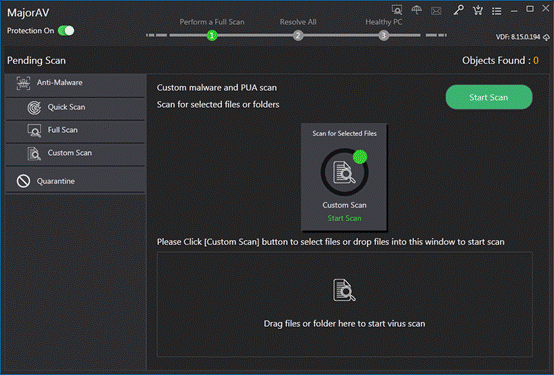The height and width of the screenshot is (375, 554).
Task: Open the shopping cart purchase icon
Action: point(478,10)
